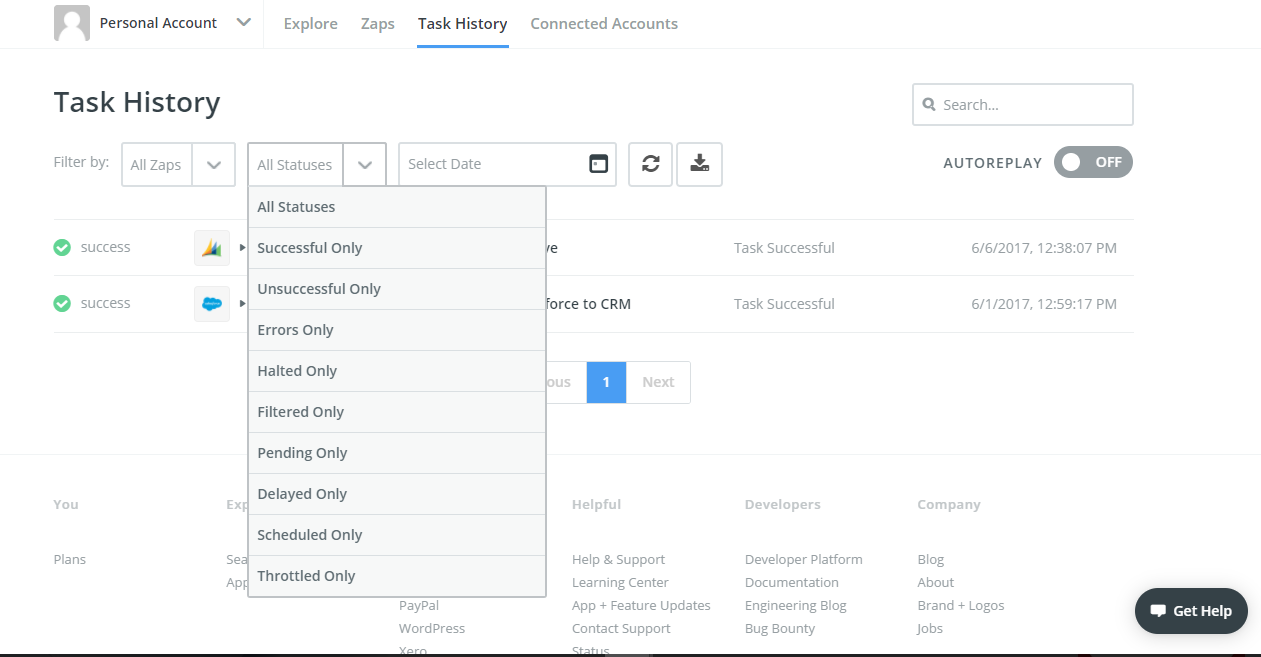Screen dimensions: 1261x657
Task: Click in the Search input field
Action: [x=1023, y=104]
